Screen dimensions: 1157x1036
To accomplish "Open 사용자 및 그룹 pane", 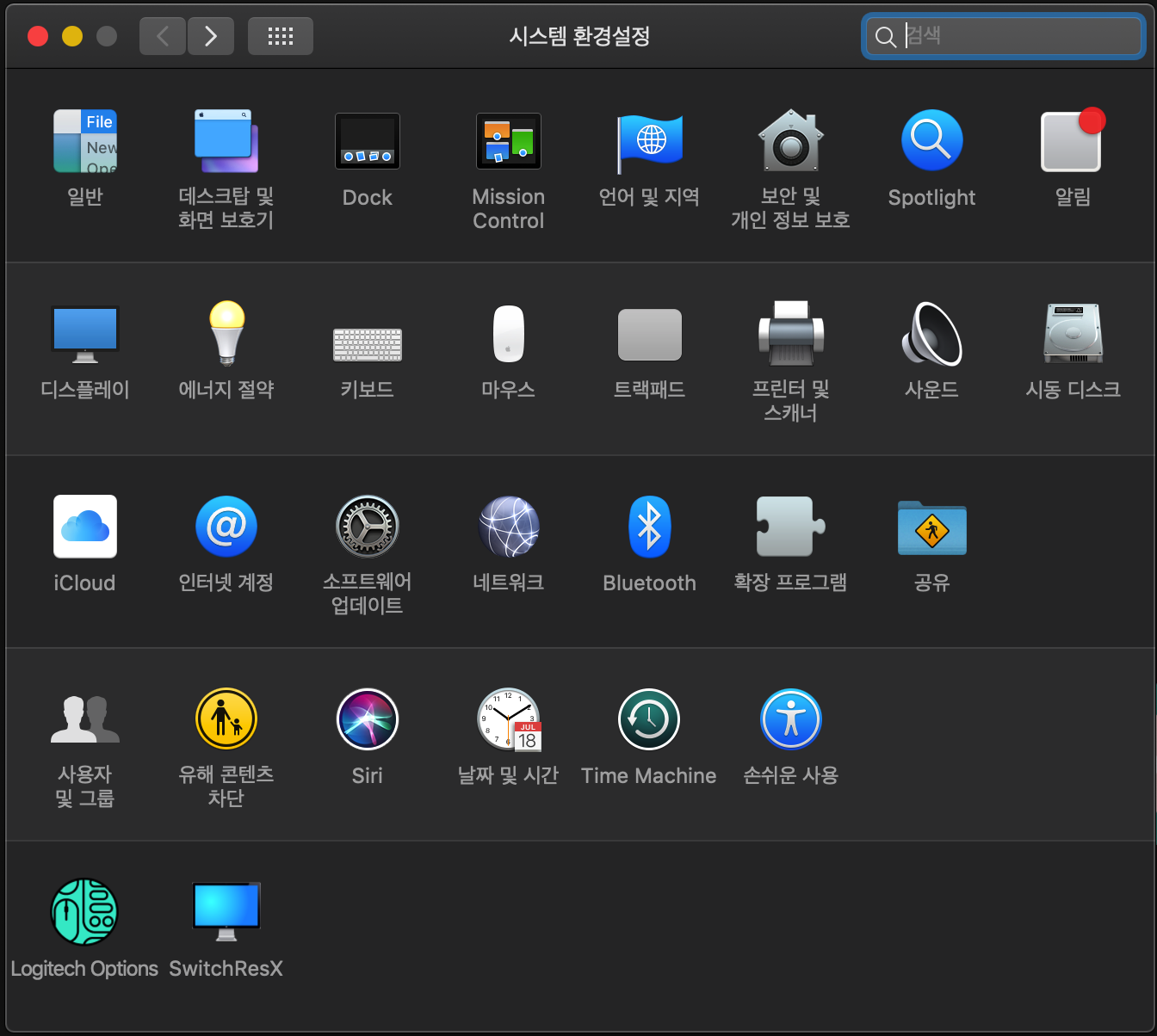I will 85,719.
